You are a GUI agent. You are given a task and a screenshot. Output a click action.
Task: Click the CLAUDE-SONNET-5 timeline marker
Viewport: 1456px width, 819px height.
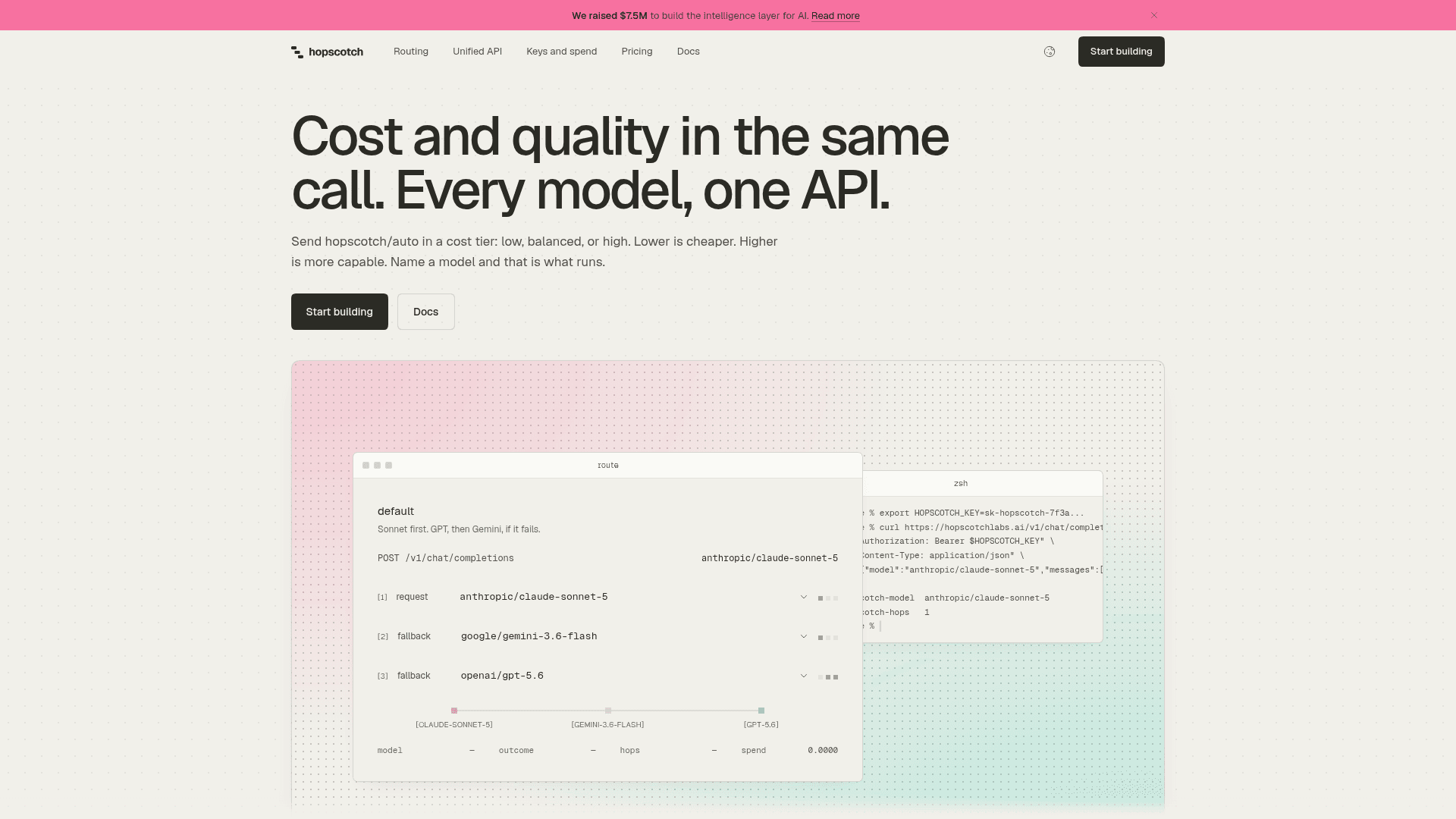click(x=454, y=711)
